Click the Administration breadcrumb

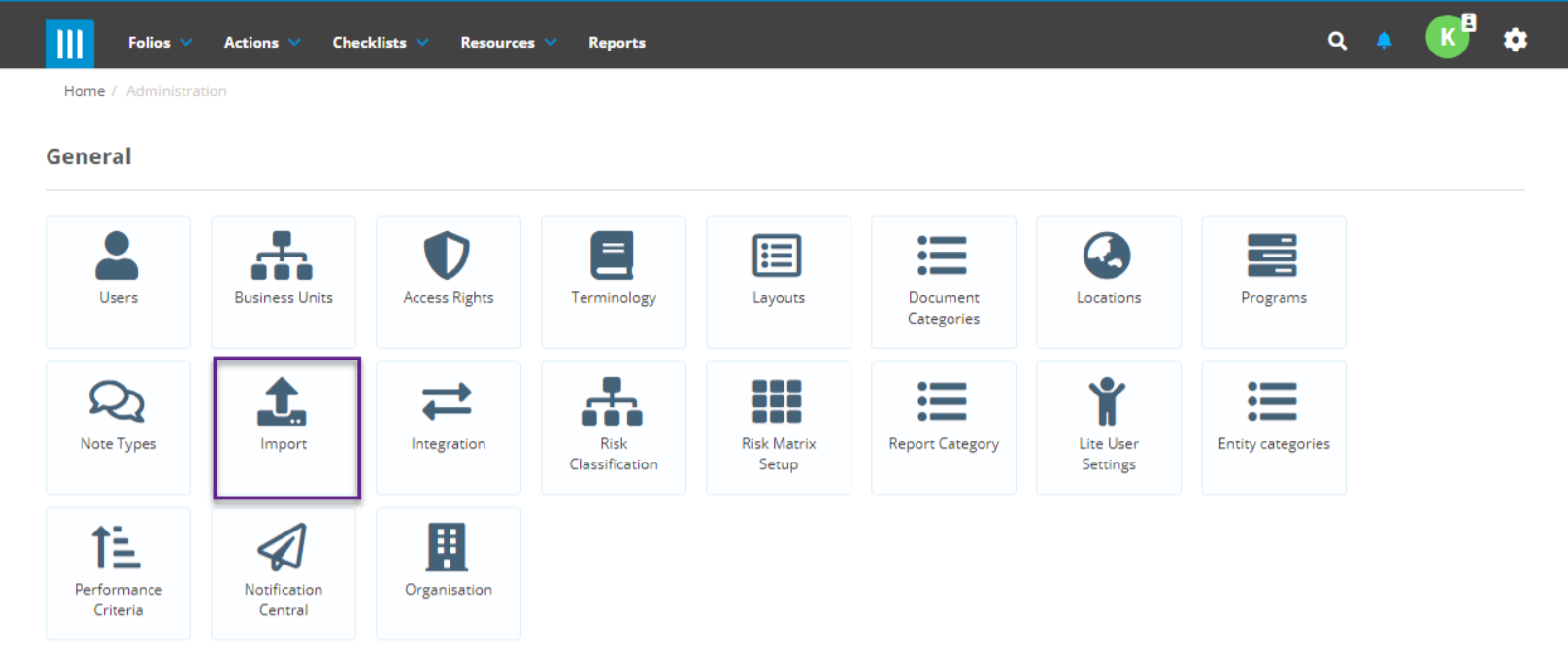coord(176,91)
